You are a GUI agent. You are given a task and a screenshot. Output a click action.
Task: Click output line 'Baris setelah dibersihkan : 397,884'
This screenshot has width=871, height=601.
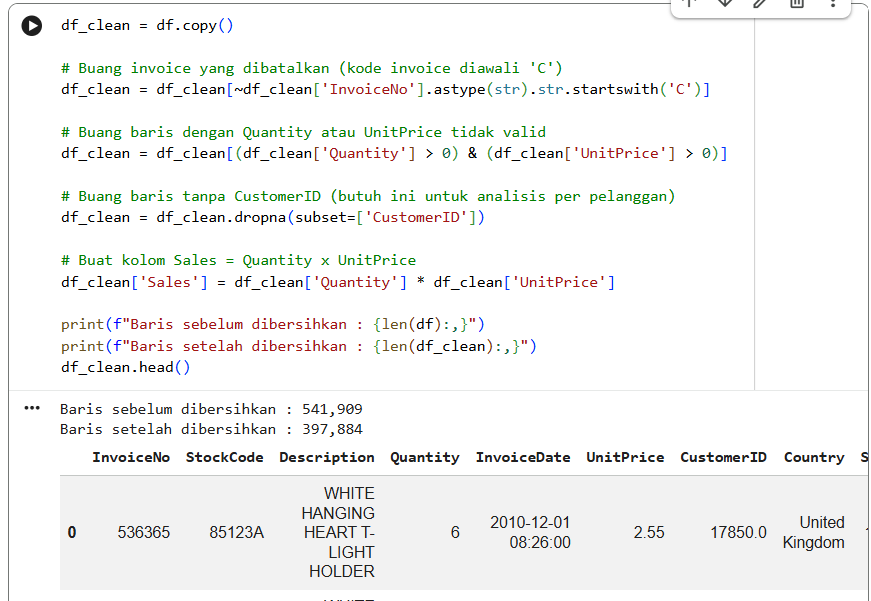click(211, 429)
